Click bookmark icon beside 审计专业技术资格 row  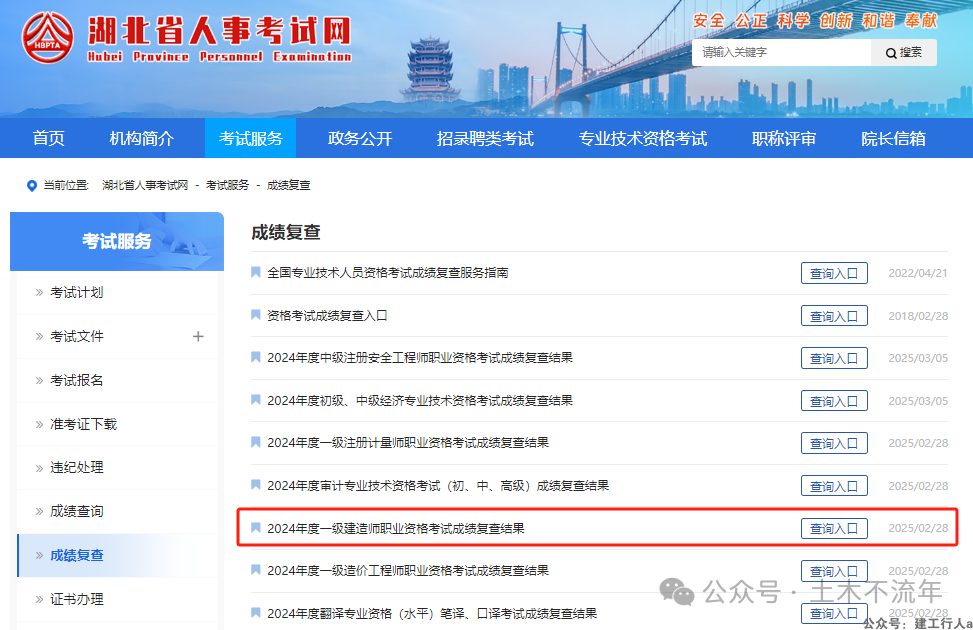(x=255, y=485)
